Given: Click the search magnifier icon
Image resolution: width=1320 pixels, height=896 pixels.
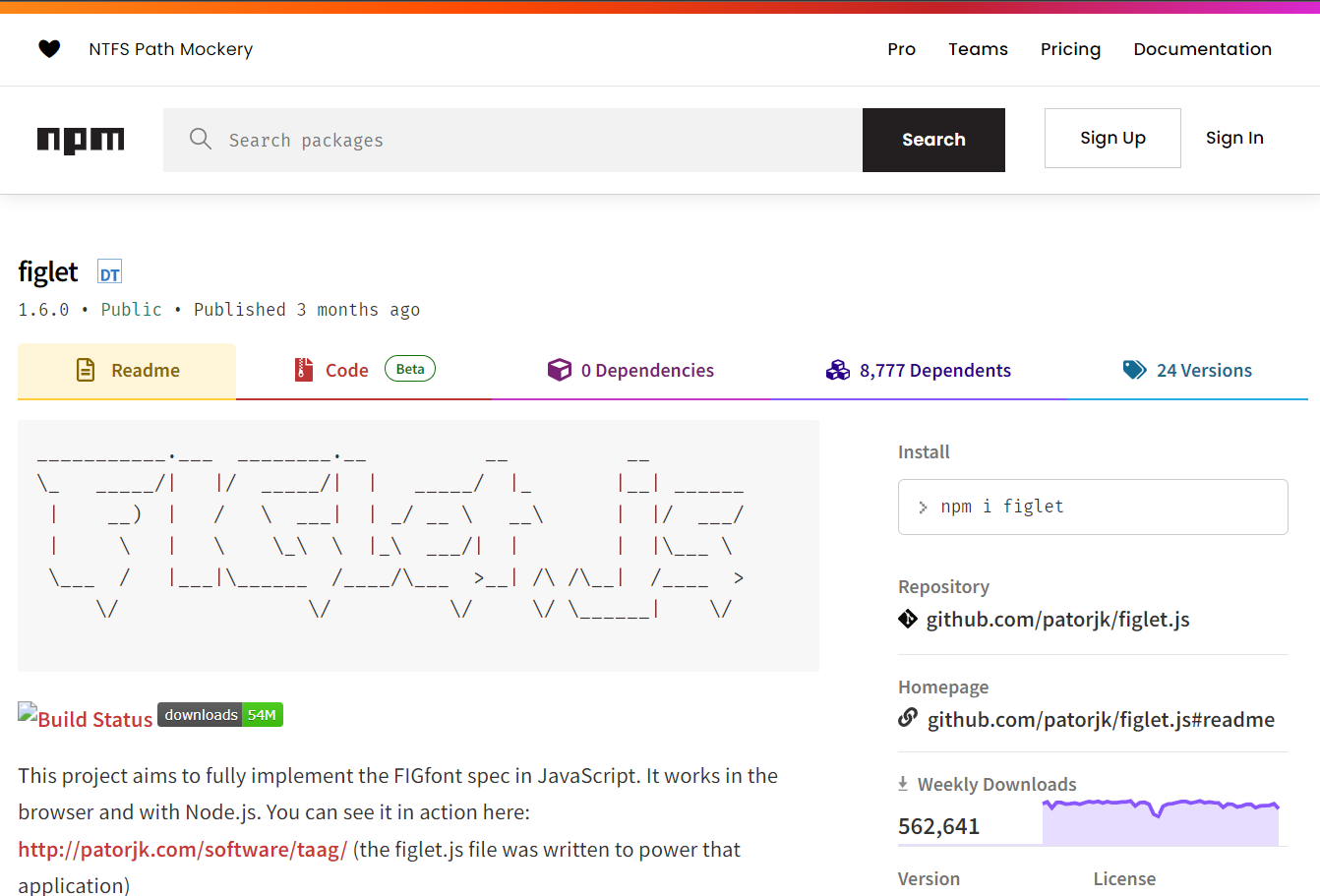Looking at the screenshot, I should [x=201, y=139].
